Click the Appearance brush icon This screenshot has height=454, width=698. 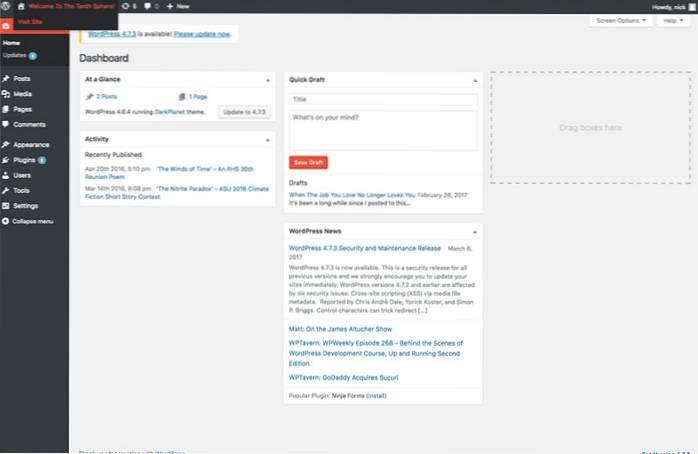6,145
